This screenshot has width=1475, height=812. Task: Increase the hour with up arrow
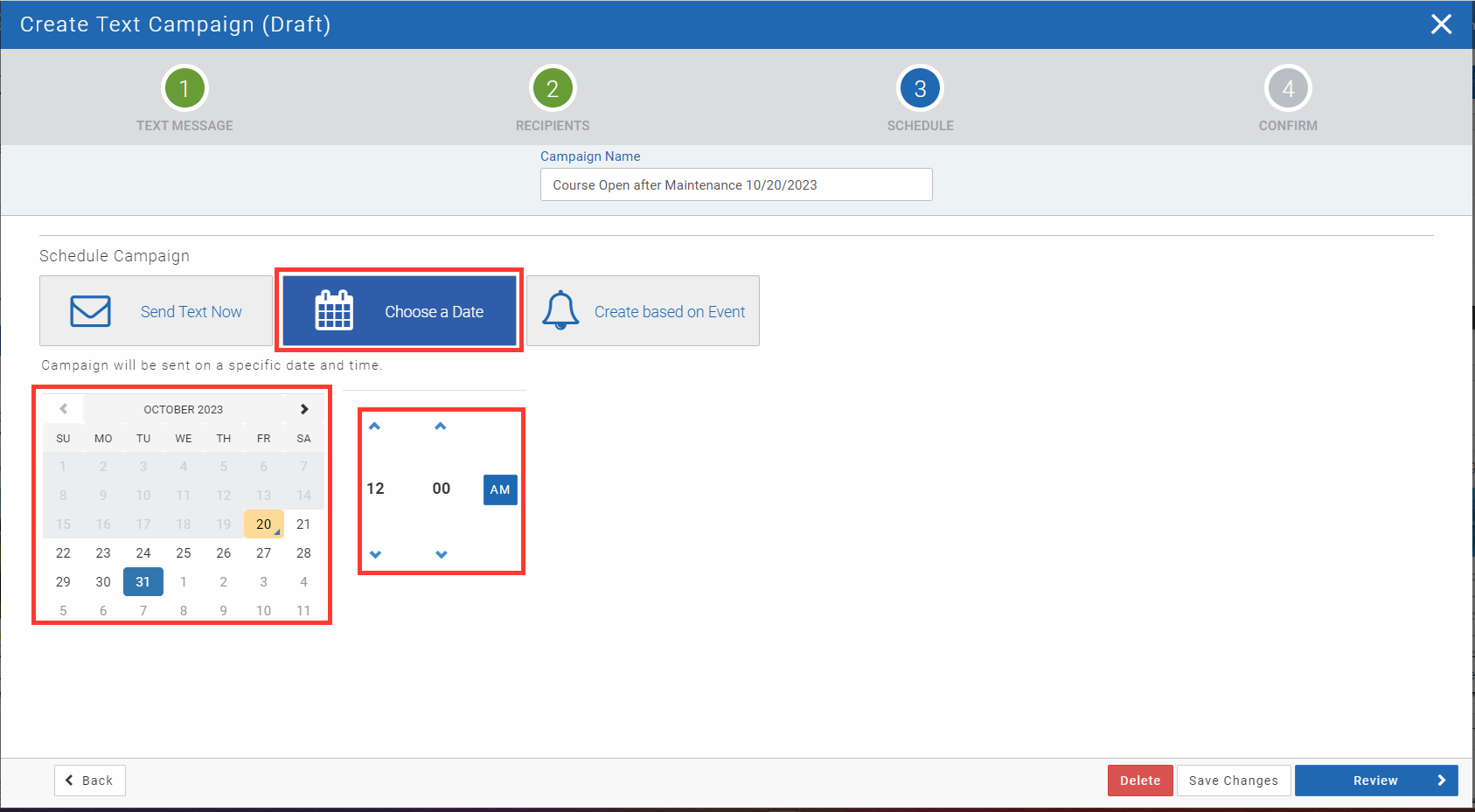tap(375, 427)
